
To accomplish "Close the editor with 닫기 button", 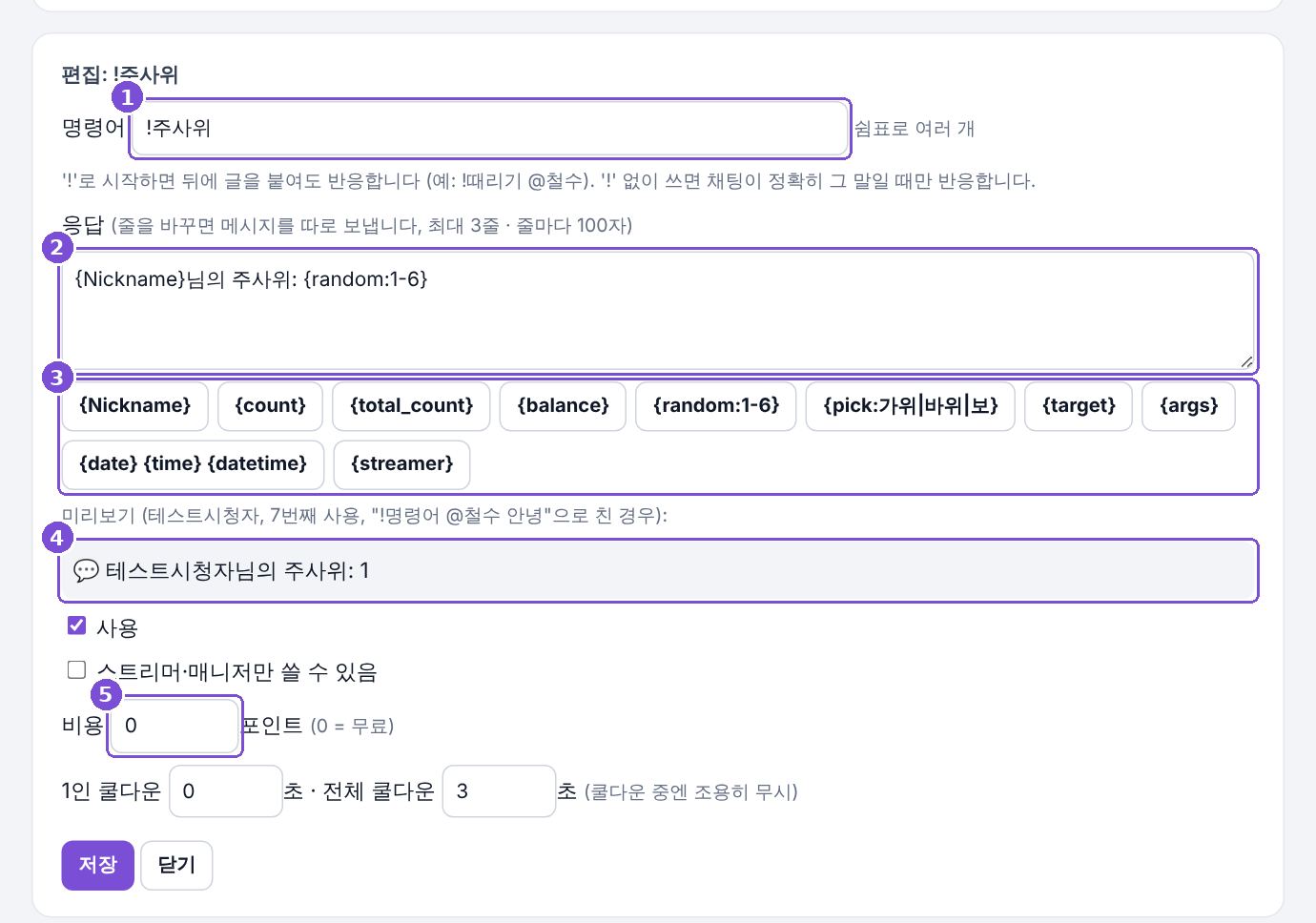I will point(176,865).
